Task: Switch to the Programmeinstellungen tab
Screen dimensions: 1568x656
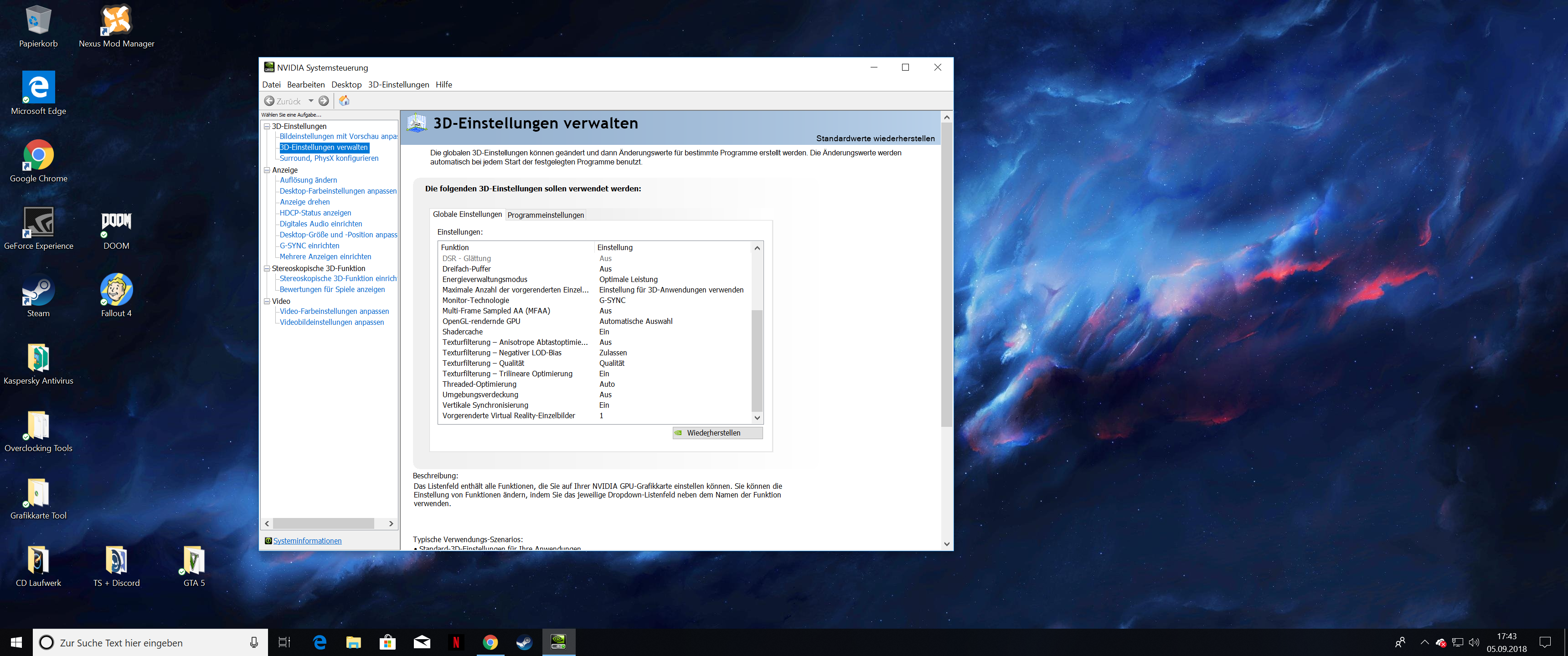Action: 546,215
